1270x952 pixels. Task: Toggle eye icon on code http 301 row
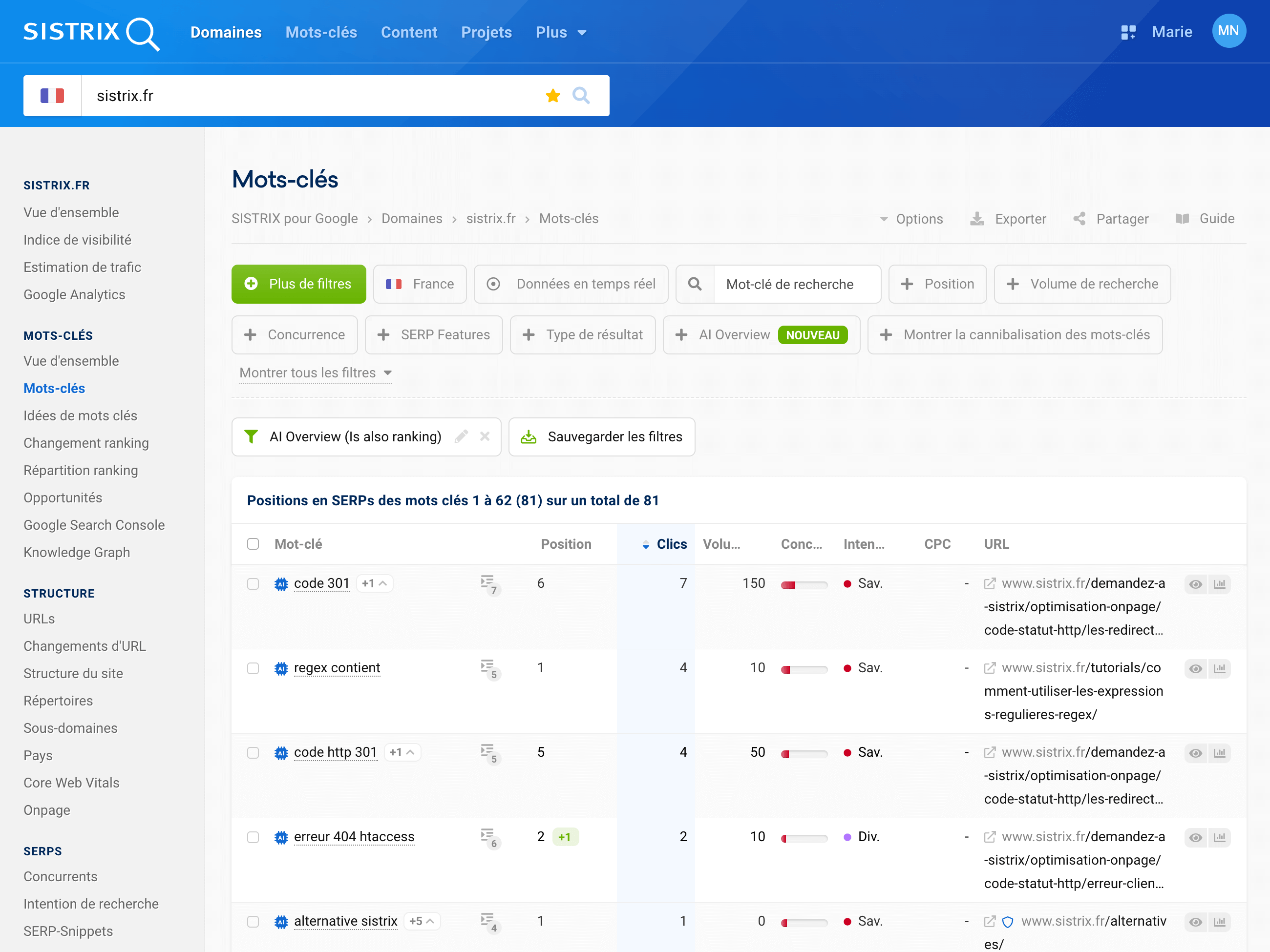click(1195, 752)
